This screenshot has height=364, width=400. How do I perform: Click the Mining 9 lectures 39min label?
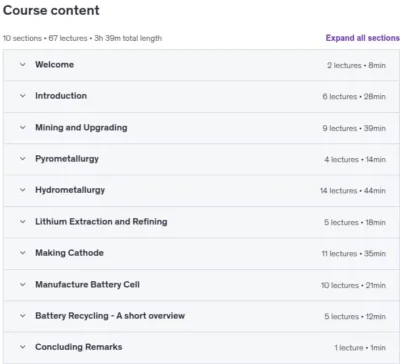coord(354,128)
